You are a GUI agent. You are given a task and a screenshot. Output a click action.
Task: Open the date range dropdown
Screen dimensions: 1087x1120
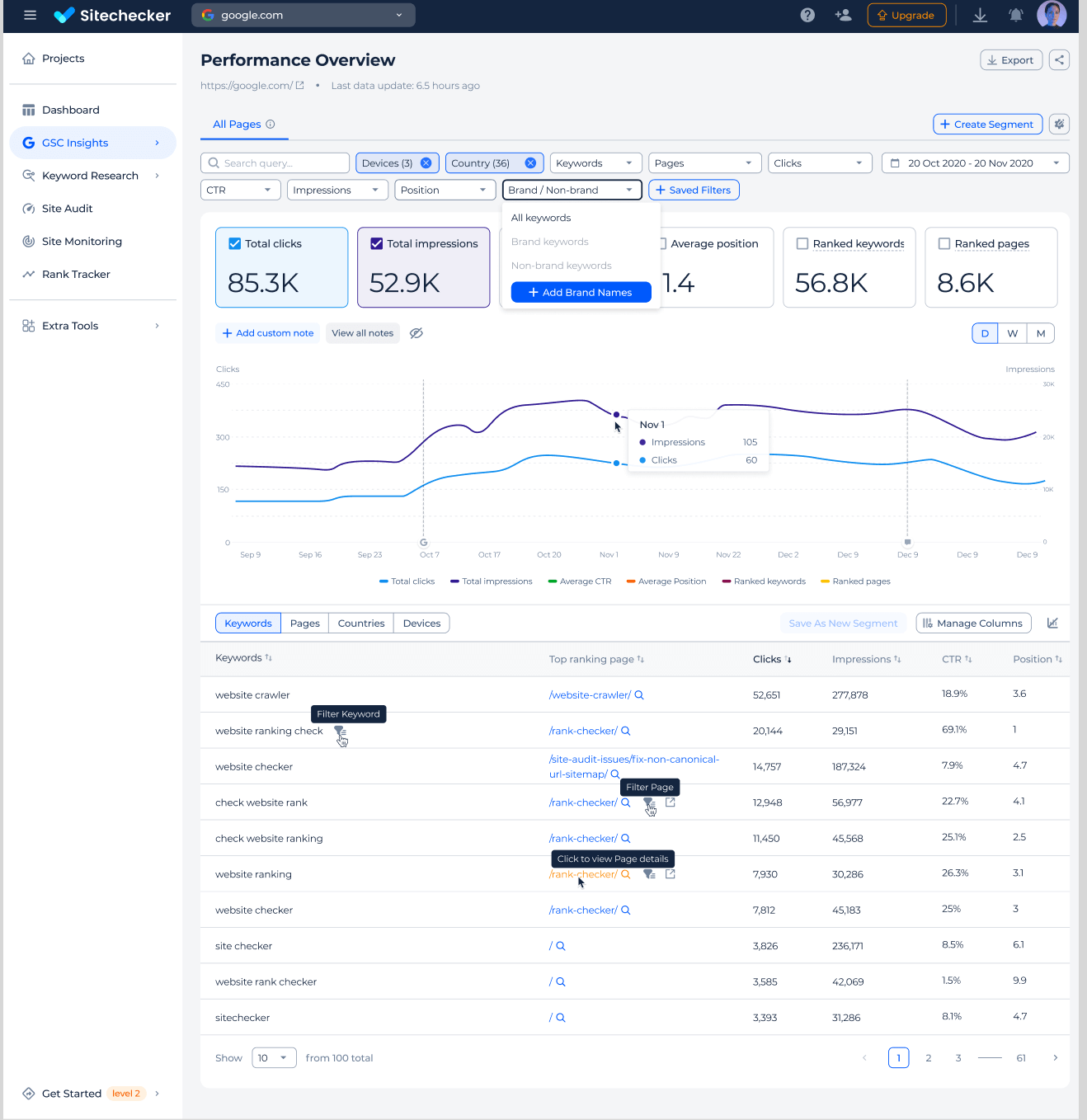[x=975, y=163]
